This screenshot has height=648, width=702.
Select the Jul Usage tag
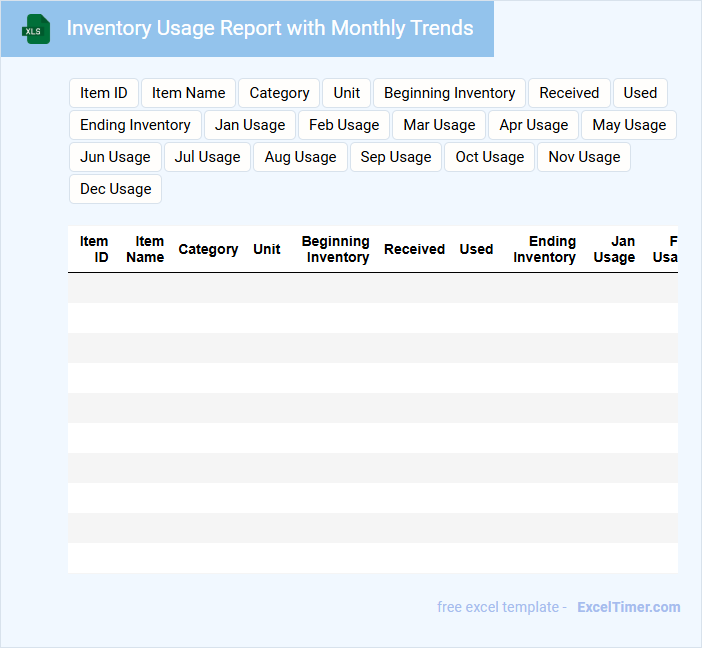[x=207, y=157]
